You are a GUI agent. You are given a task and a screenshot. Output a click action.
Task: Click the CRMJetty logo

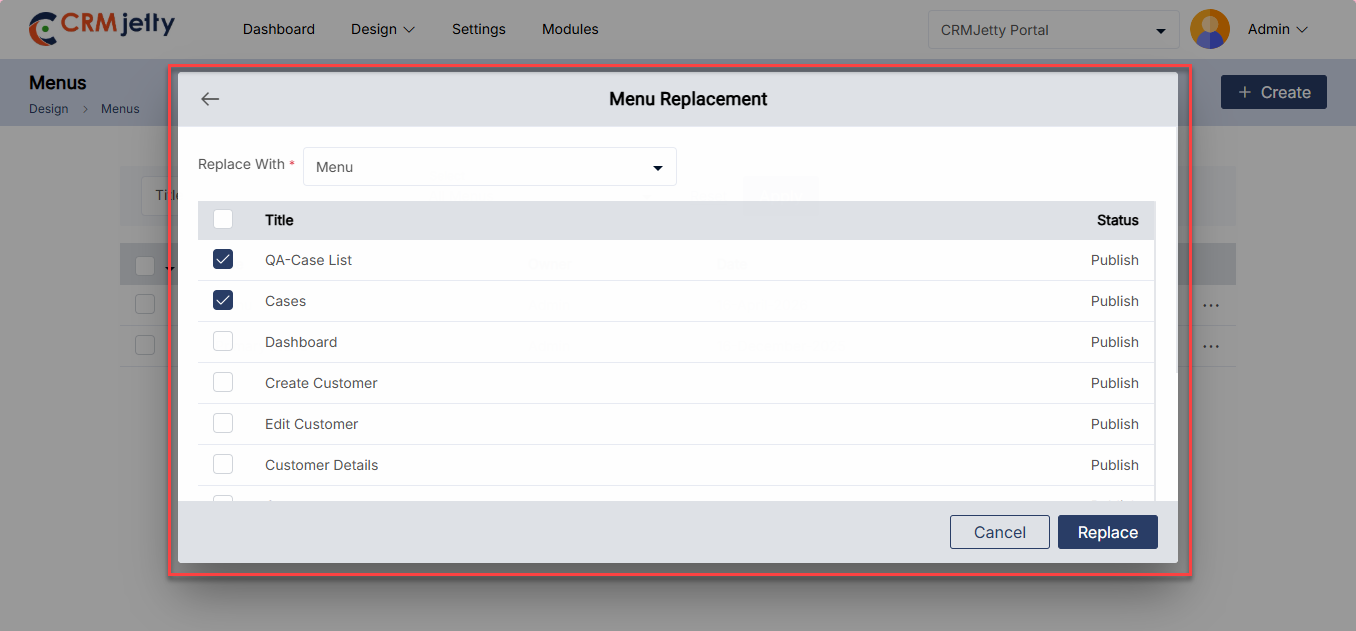[102, 29]
